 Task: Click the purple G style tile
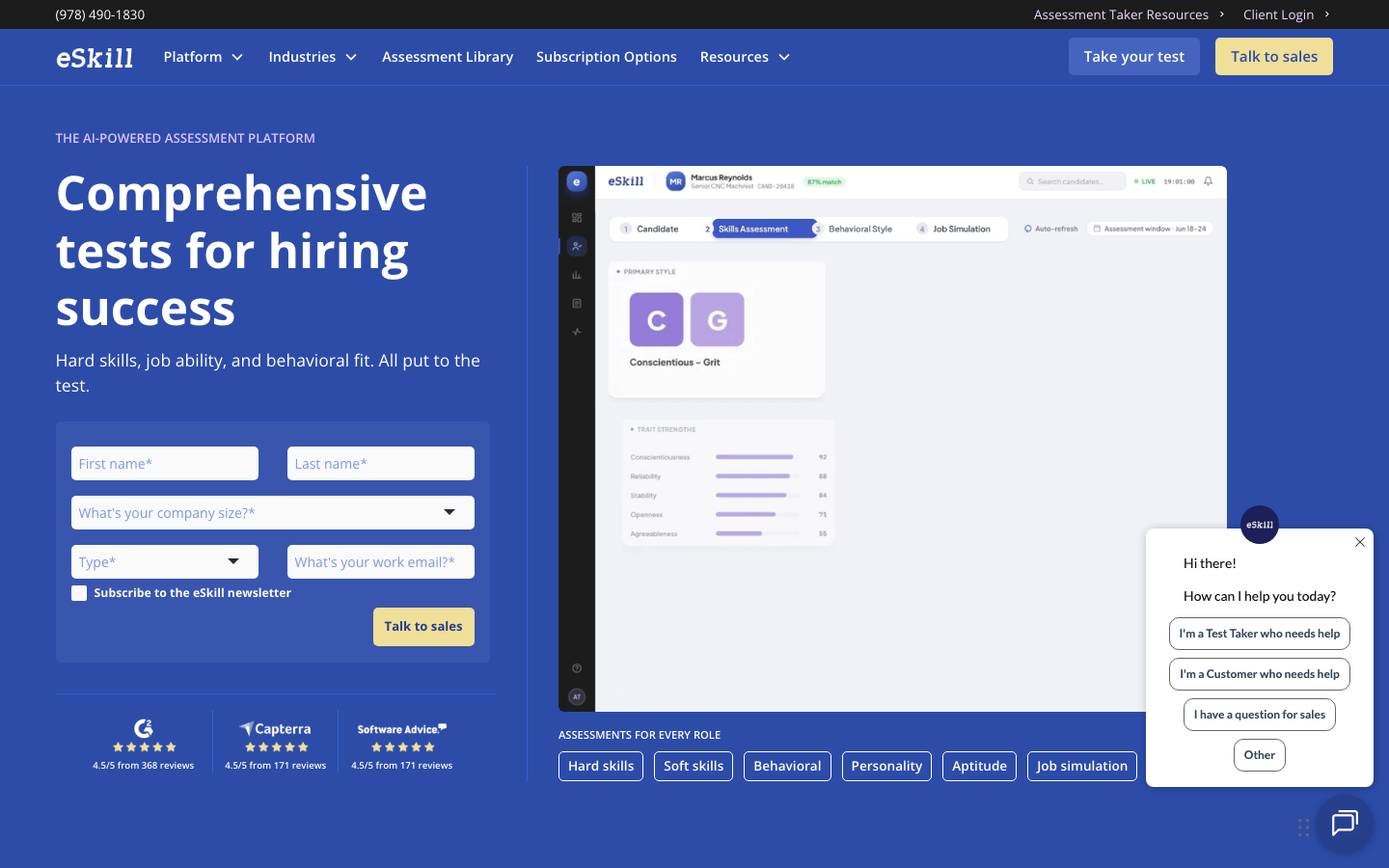(718, 319)
